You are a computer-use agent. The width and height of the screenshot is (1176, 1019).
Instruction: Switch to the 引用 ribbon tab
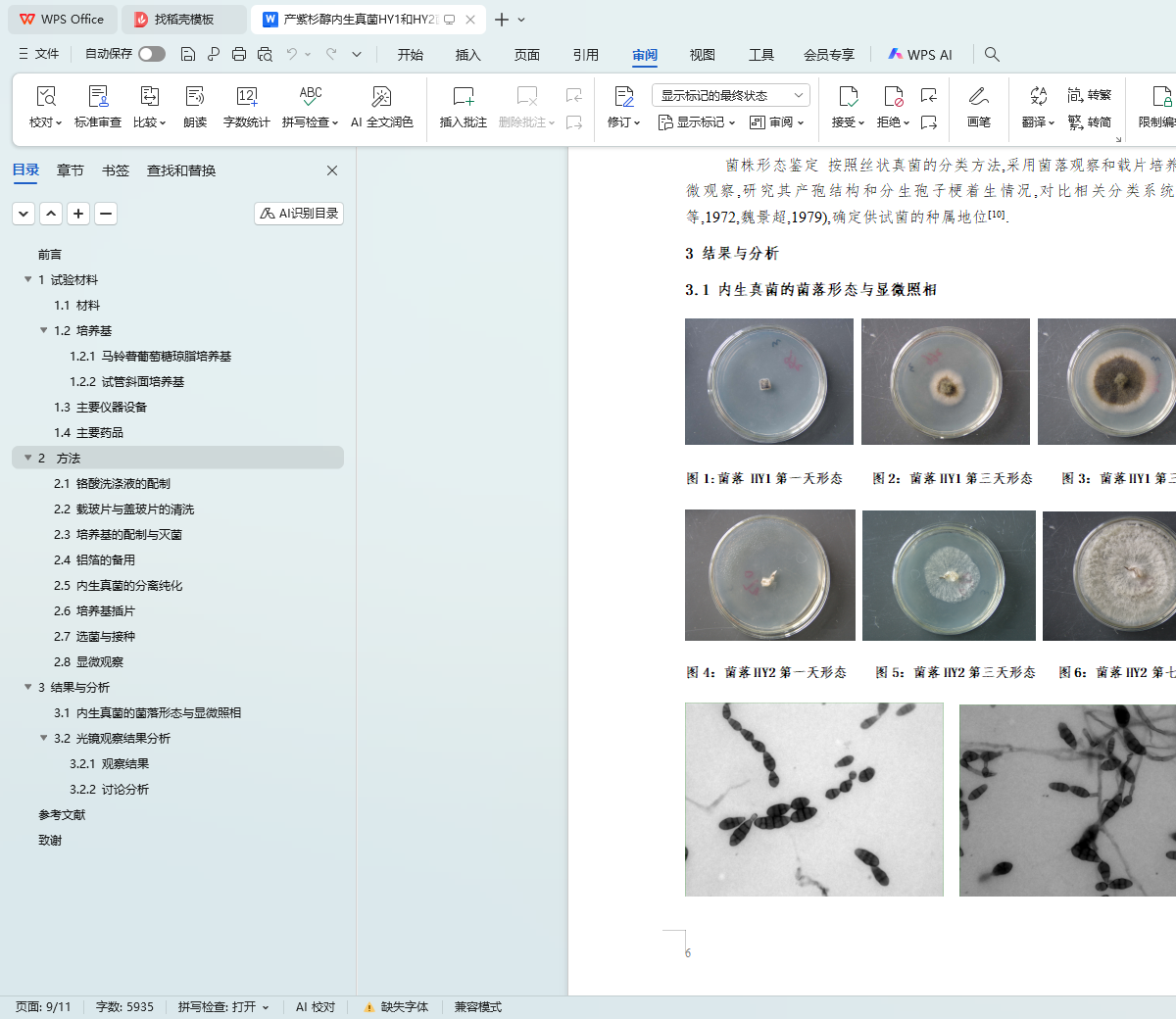[x=586, y=55]
